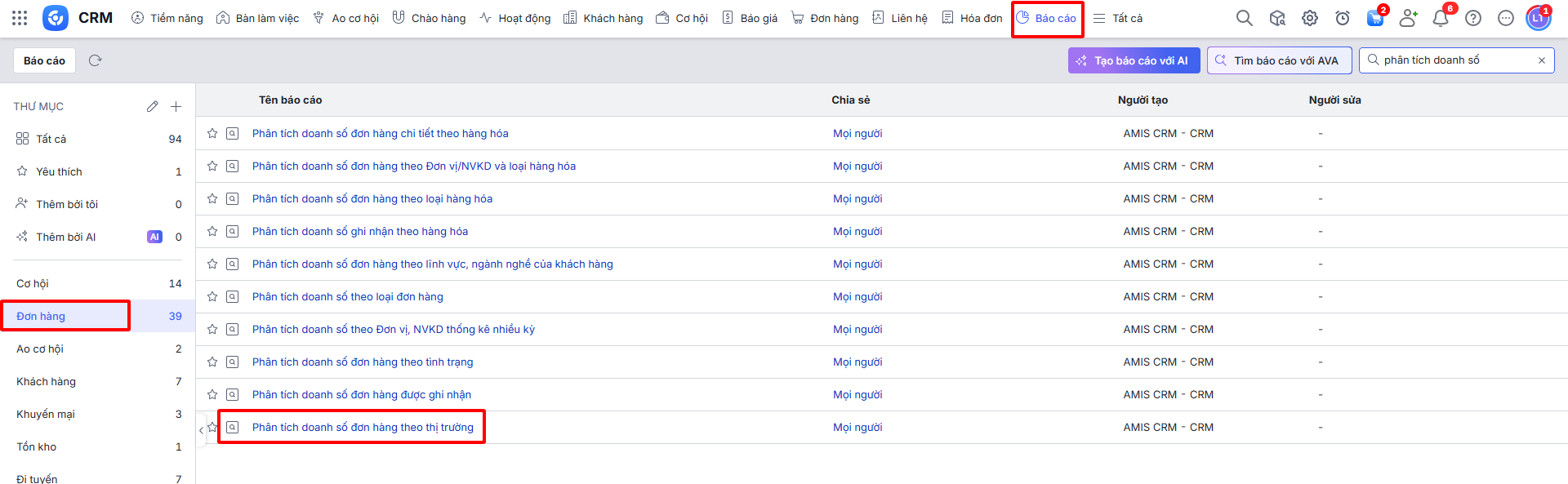
Task: Click the refresh icon beside Báo cáo
Action: tap(95, 60)
